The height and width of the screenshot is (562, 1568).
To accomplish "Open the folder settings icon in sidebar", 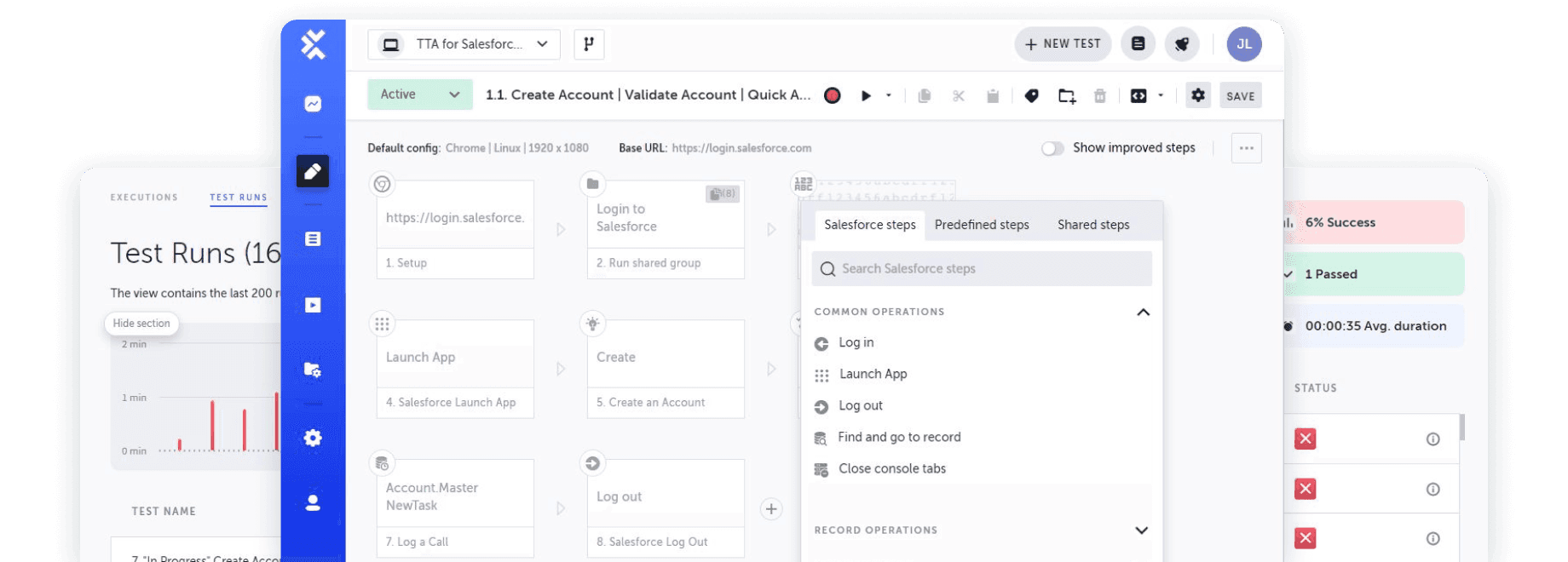I will 313,370.
